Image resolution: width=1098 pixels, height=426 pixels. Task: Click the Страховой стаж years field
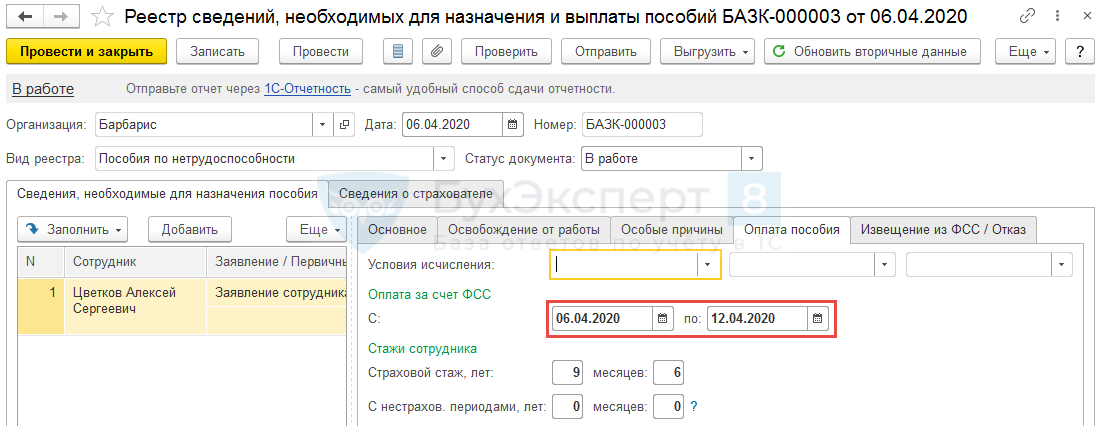tap(568, 373)
